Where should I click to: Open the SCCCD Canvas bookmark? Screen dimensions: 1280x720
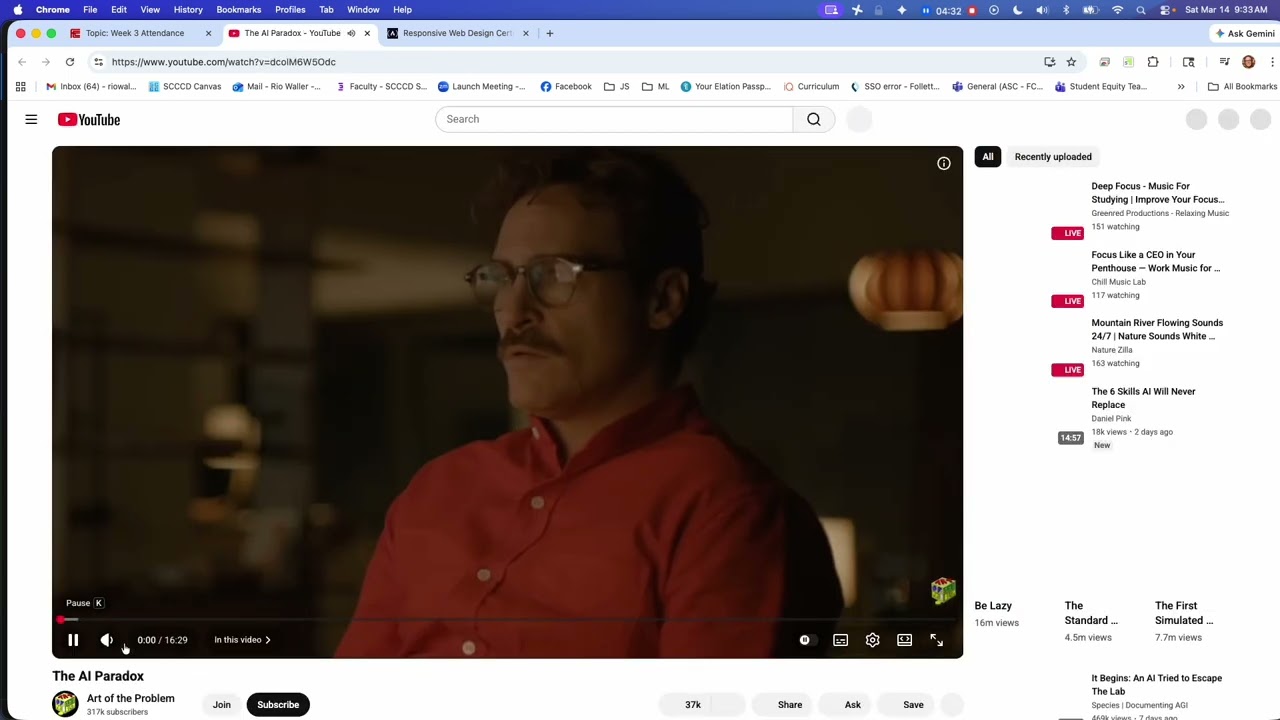(185, 87)
